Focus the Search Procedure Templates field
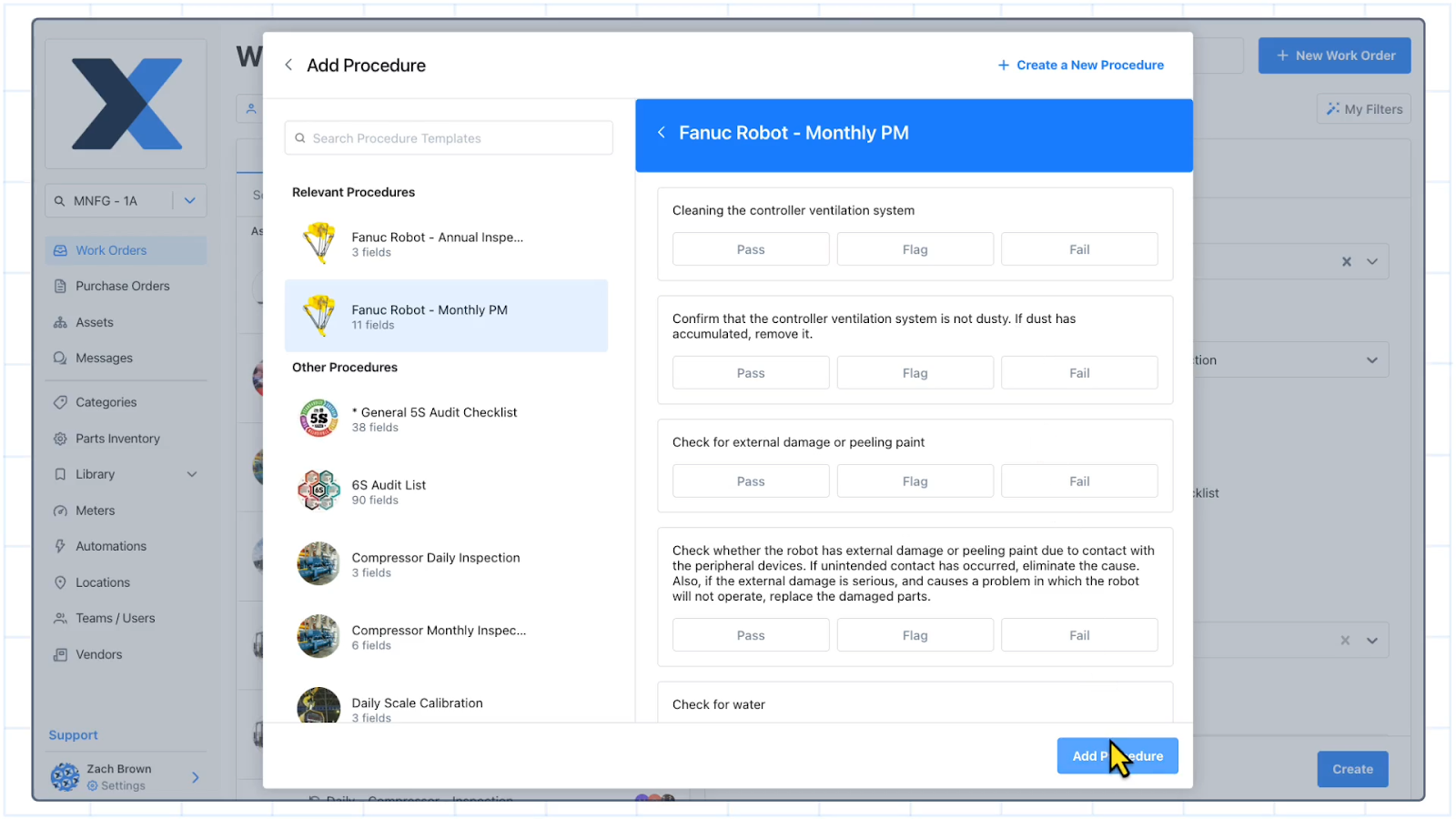This screenshot has width=1456, height=819. [x=449, y=138]
